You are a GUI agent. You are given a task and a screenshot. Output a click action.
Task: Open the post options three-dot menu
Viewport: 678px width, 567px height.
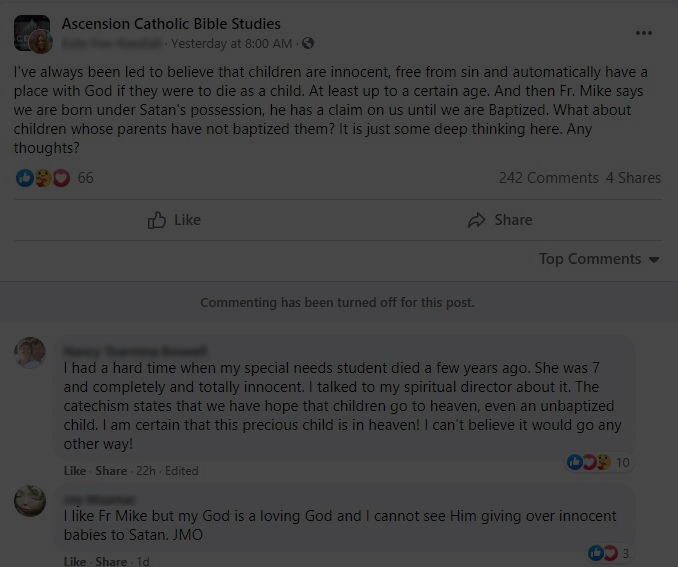[643, 33]
